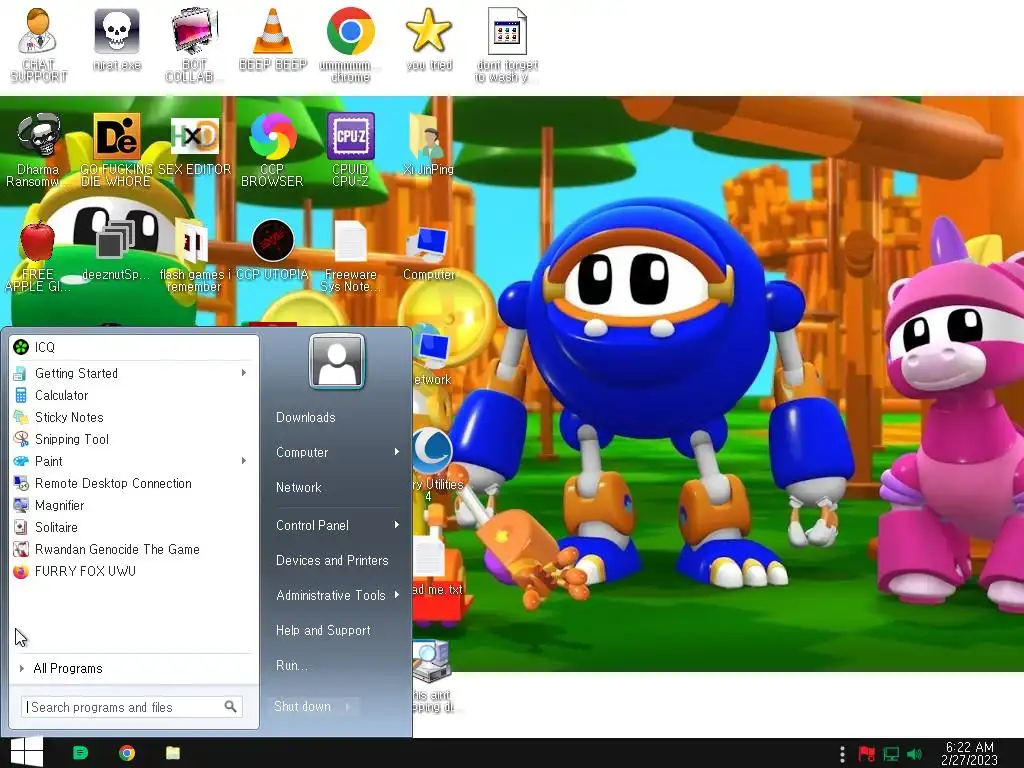Open Network from the Start menu
The image size is (1024, 768).
point(298,487)
